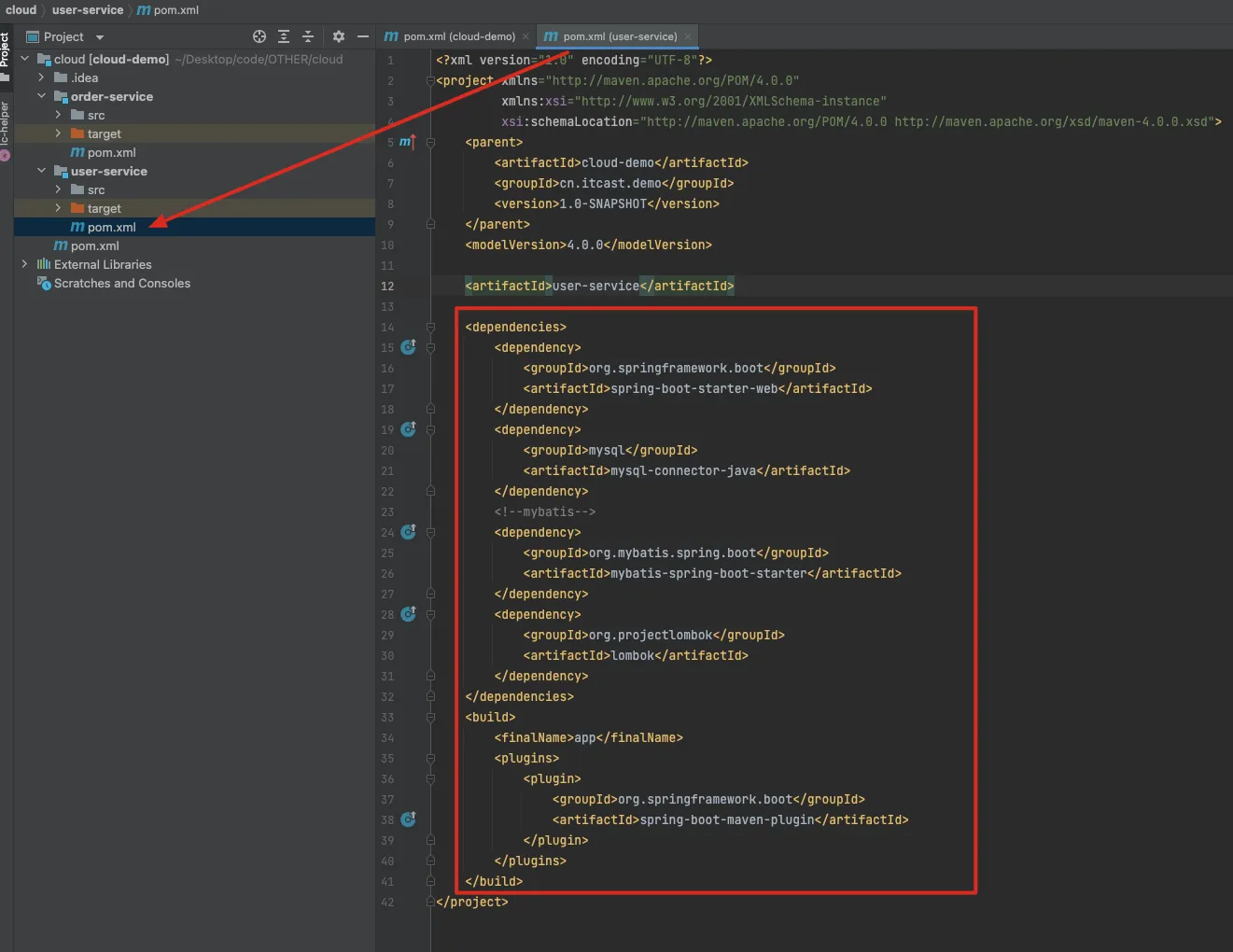Open the Project view dropdown
The height and width of the screenshot is (952, 1233).
tap(100, 37)
